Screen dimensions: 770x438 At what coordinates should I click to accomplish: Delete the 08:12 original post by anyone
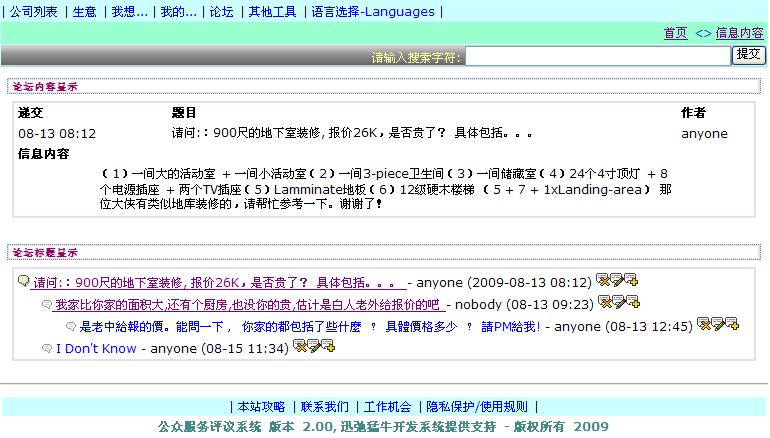pos(603,280)
